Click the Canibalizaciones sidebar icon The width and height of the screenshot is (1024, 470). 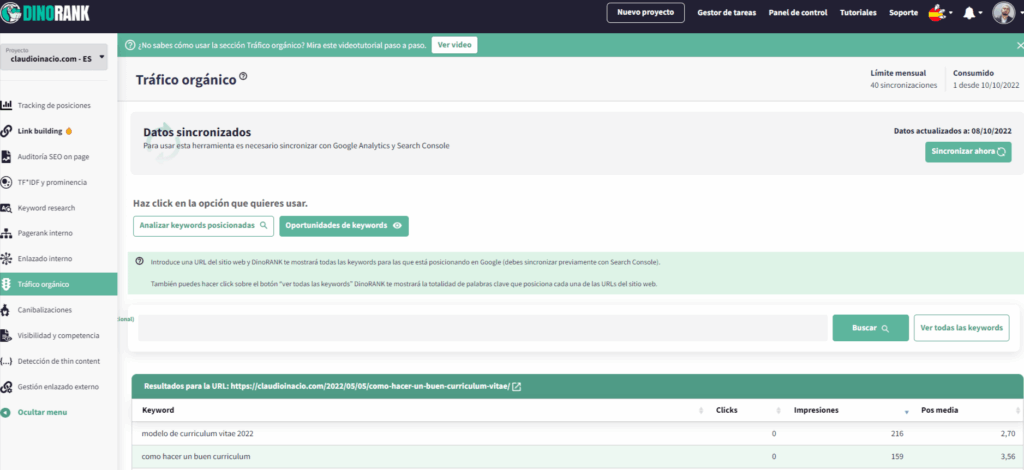[x=7, y=309]
